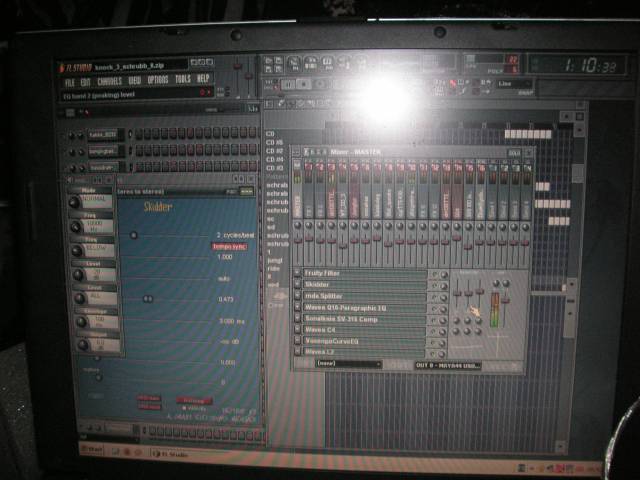Click the Windows Start button
The width and height of the screenshot is (640, 480).
coord(91,450)
